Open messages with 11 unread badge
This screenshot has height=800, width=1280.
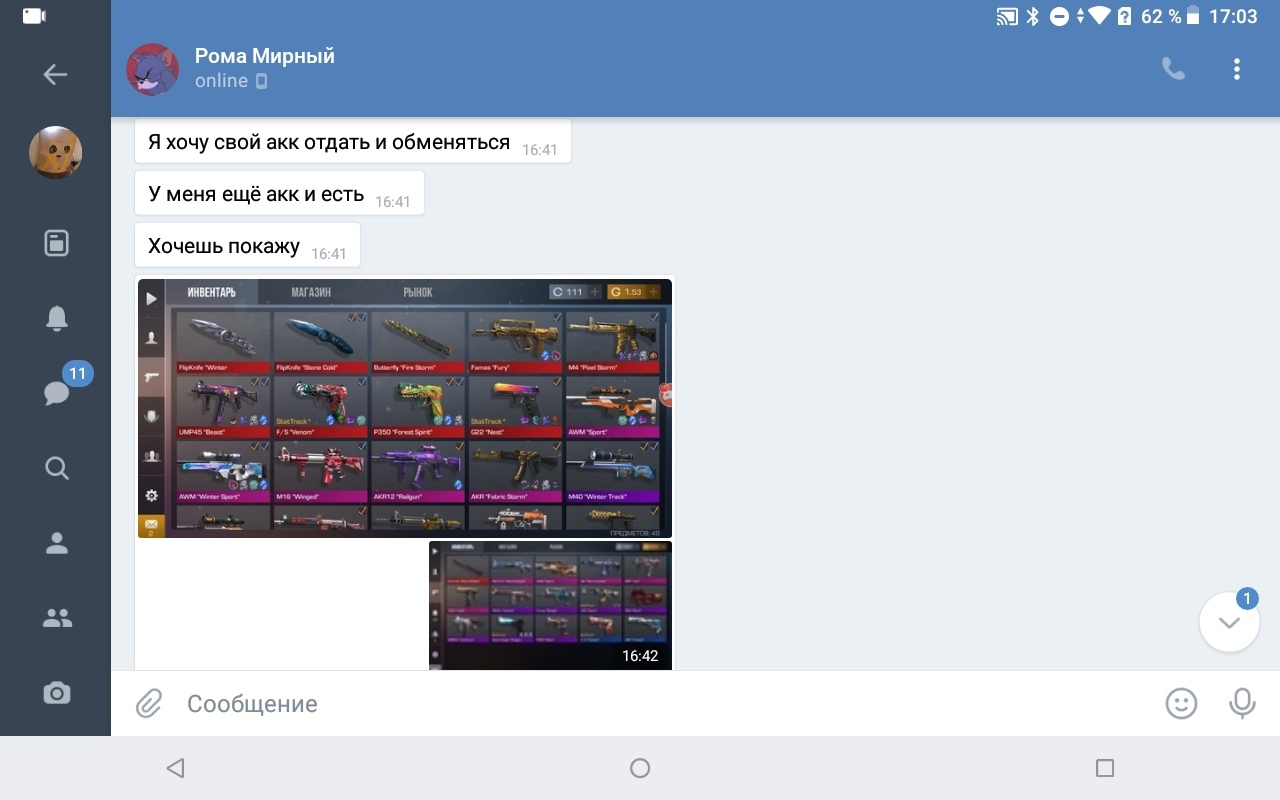tap(57, 392)
